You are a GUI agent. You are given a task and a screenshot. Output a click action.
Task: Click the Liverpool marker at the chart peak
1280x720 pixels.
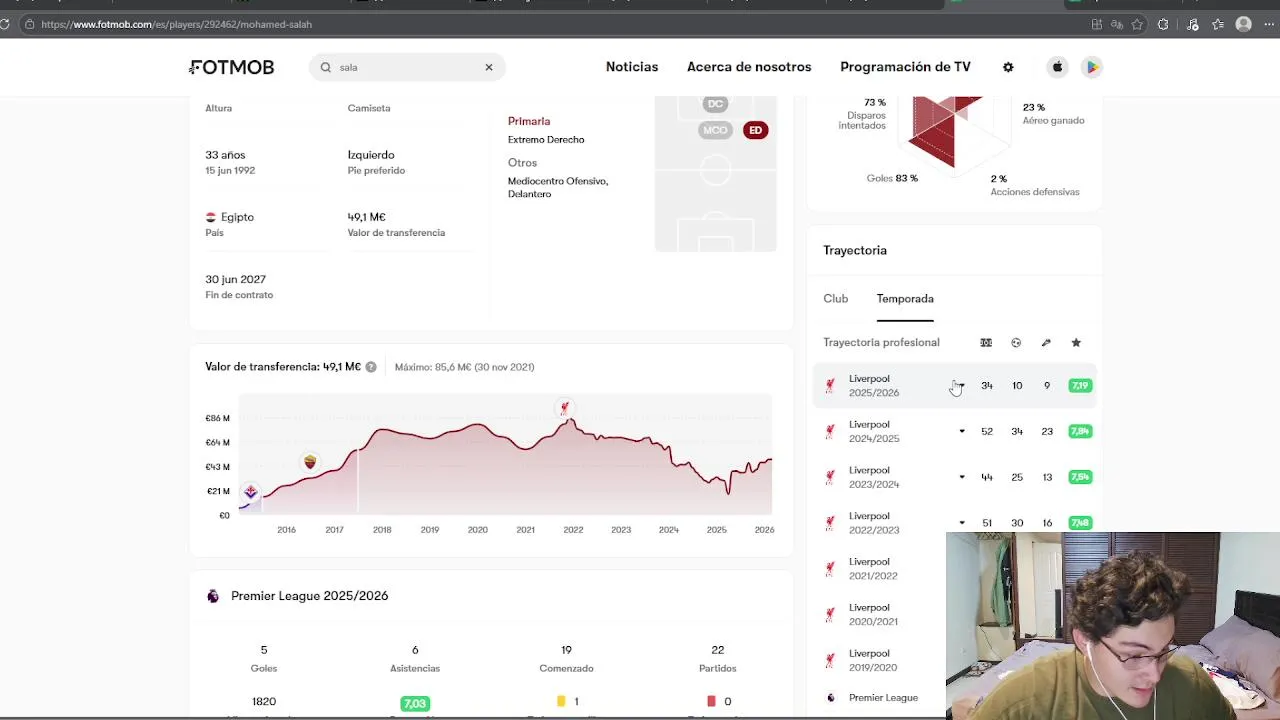[x=565, y=408]
